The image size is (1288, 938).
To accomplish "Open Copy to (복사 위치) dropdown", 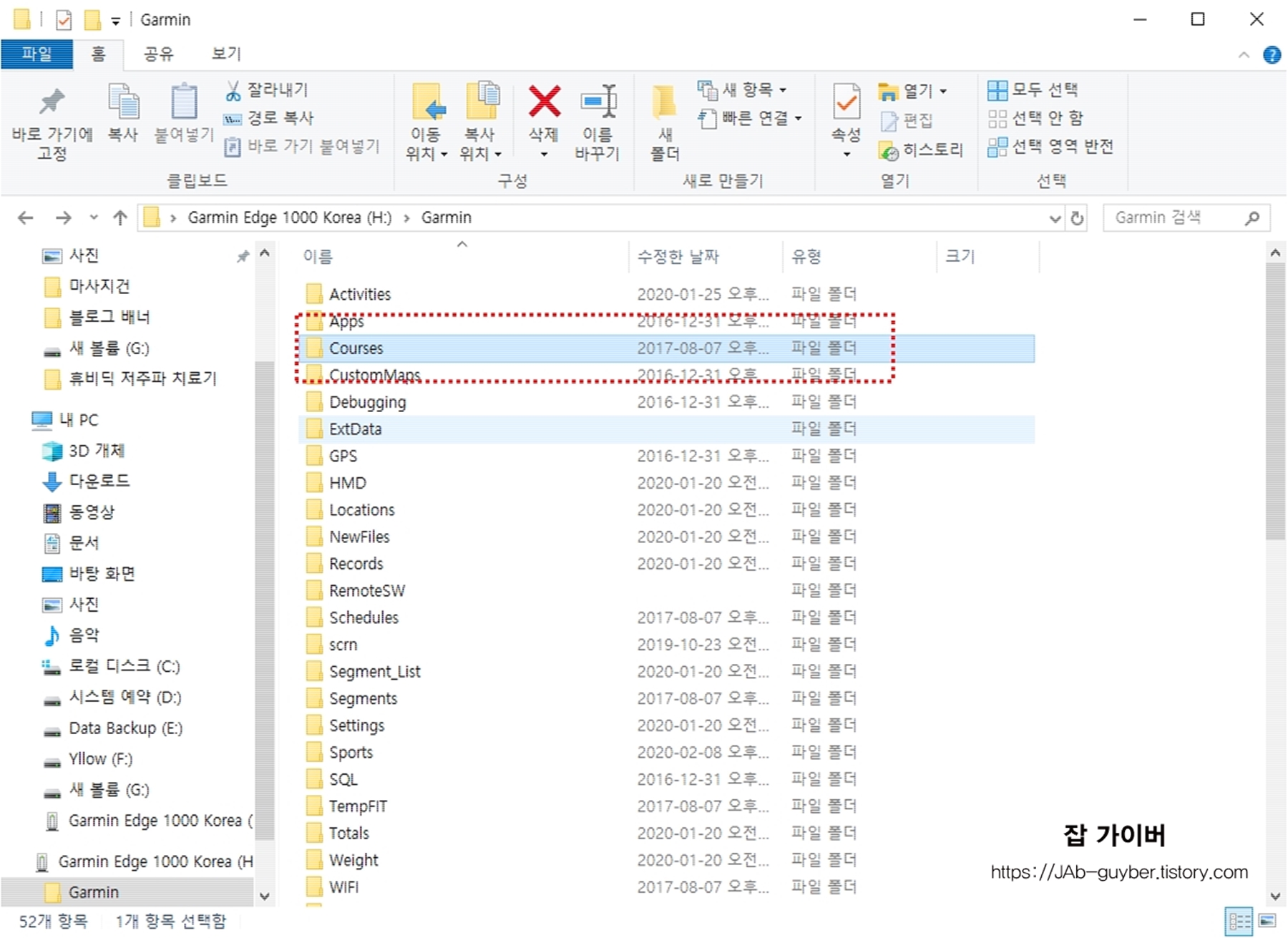I will [x=481, y=122].
